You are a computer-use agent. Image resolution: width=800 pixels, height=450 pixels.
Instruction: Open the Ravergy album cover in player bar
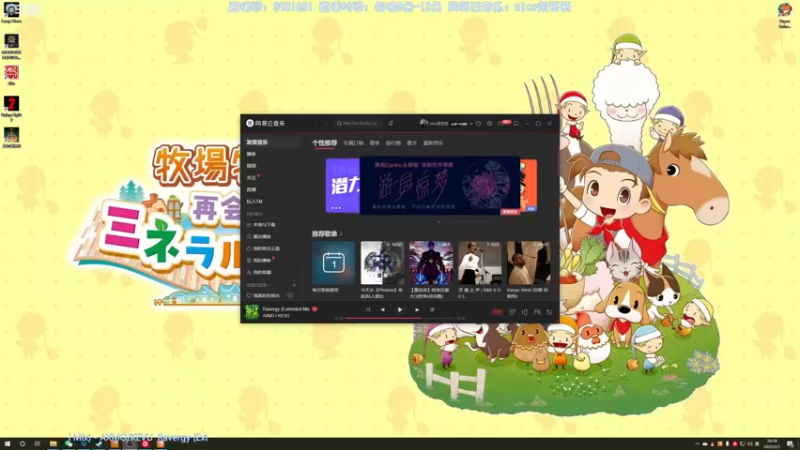(252, 312)
